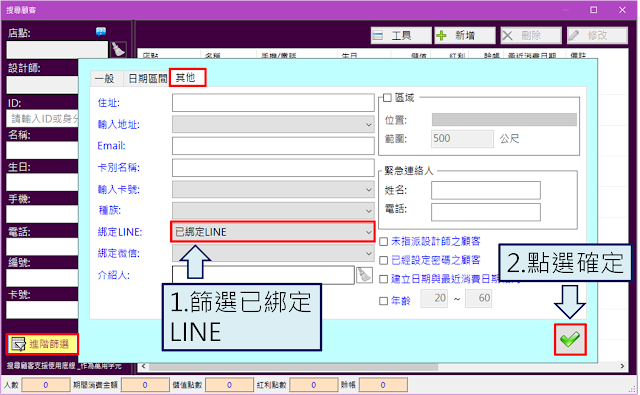Expand the 種族 dropdown
This screenshot has width=640, height=395.
[273, 211]
